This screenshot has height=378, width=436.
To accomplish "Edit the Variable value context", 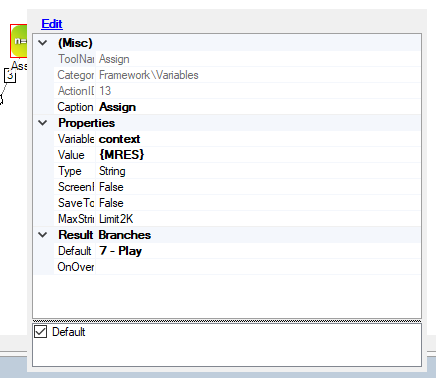I will [258, 139].
